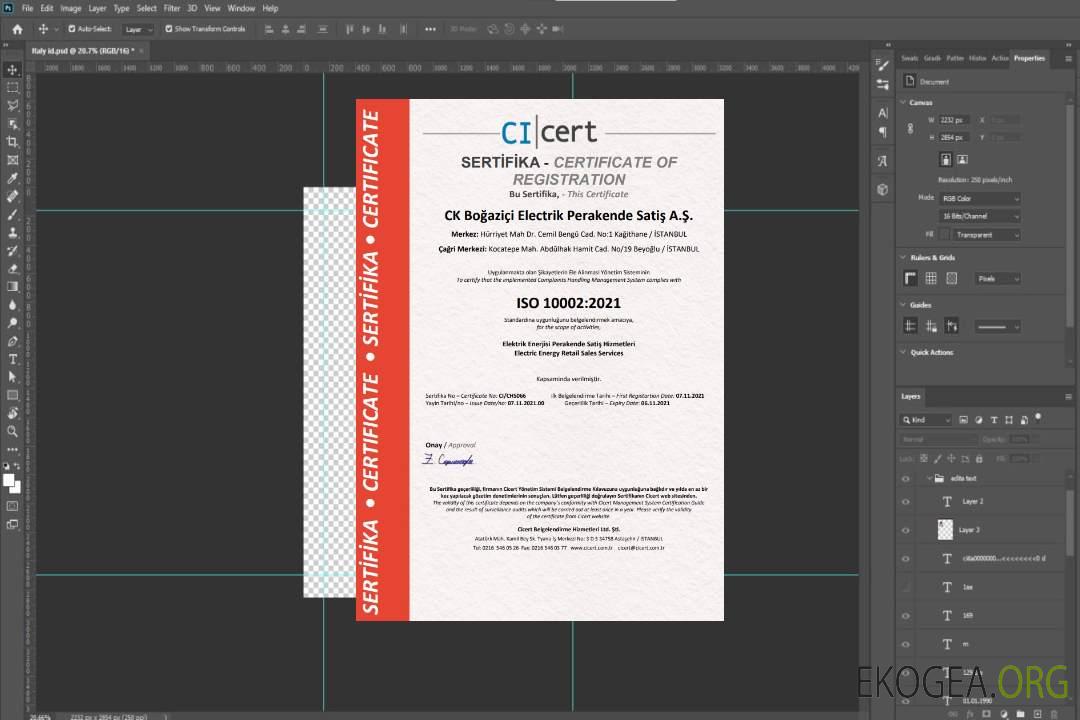Toggle the link width and height icon

click(910, 129)
